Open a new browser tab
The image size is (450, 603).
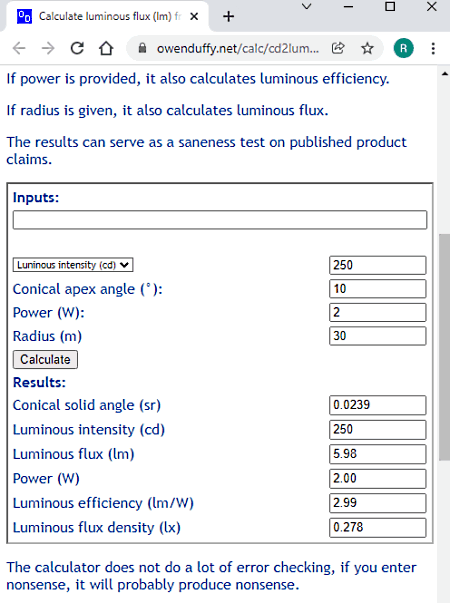[x=228, y=17]
